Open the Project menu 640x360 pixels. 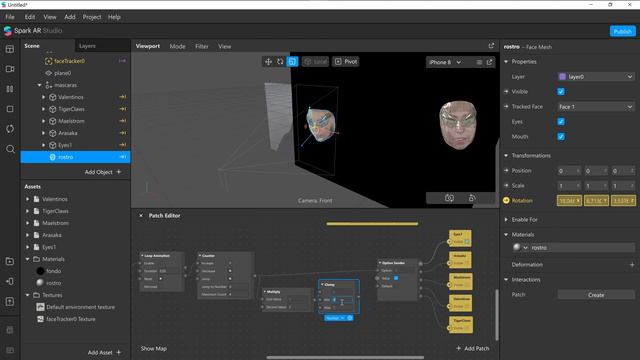92,17
